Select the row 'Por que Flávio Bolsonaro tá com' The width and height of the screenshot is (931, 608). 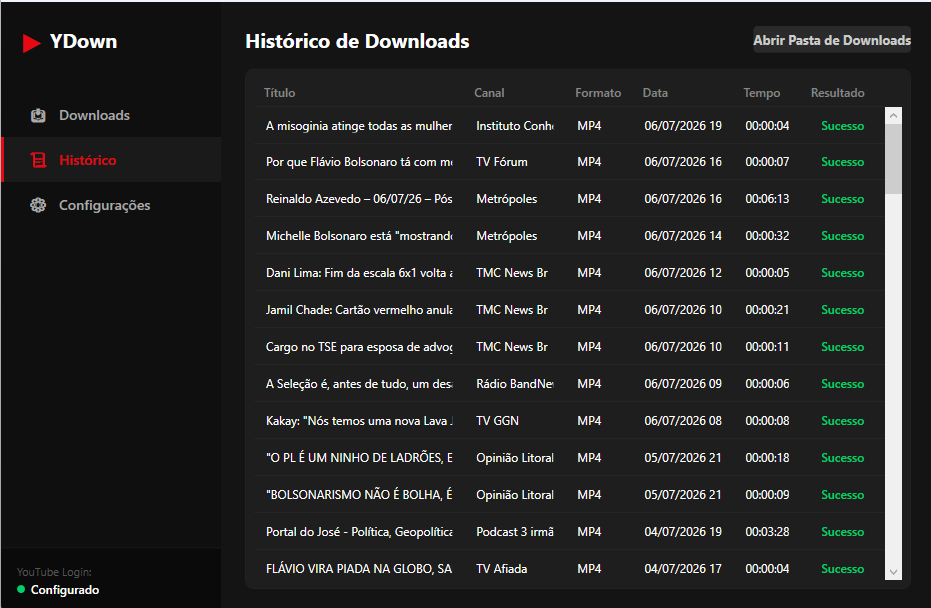(569, 162)
